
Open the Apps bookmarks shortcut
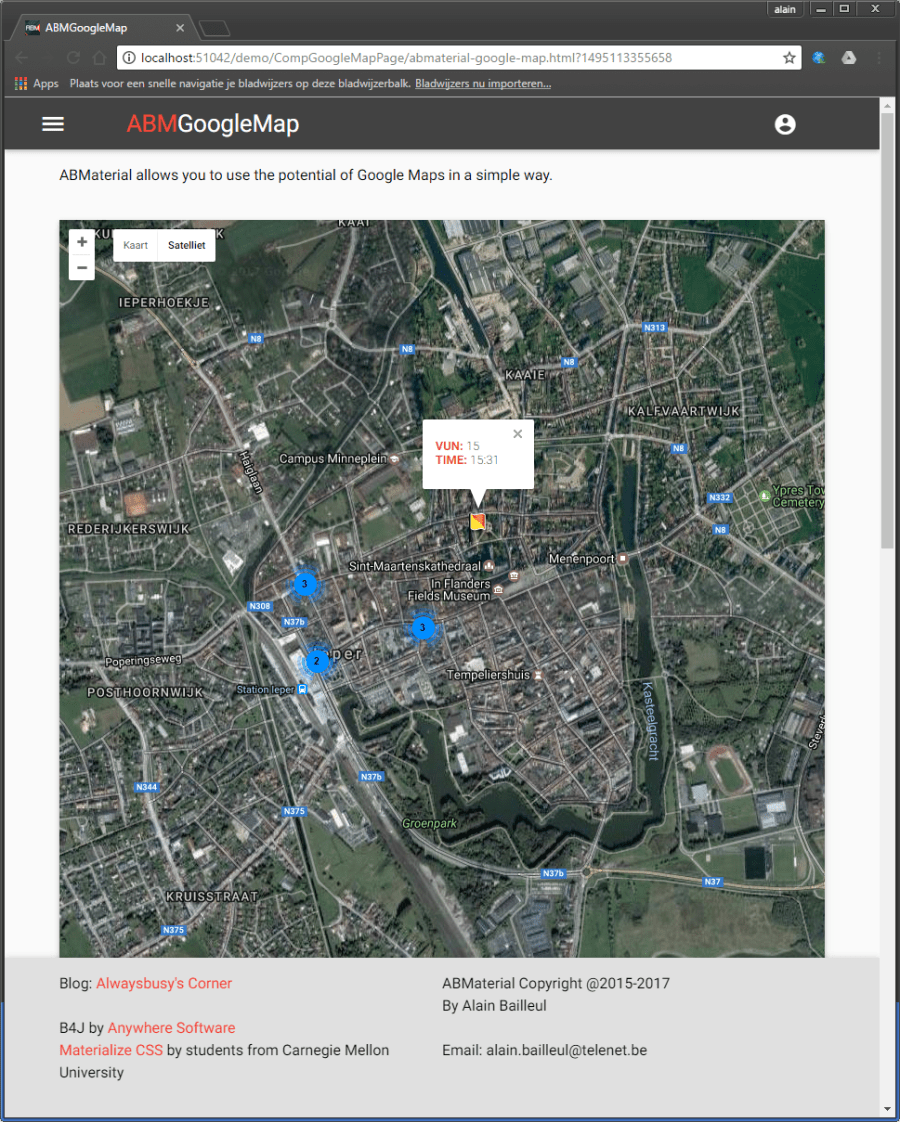(x=37, y=84)
